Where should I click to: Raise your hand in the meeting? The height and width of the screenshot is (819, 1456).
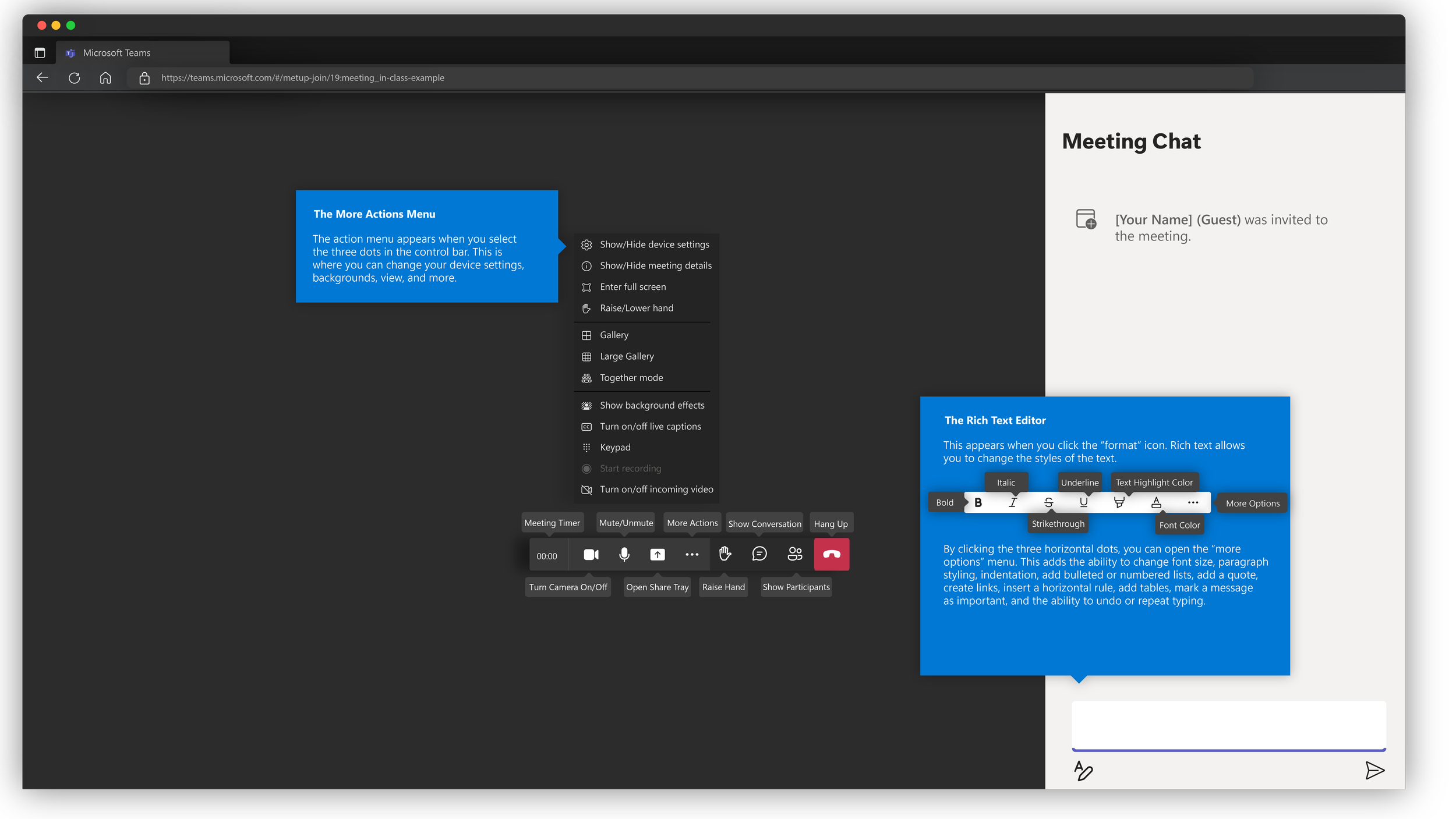pos(724,554)
